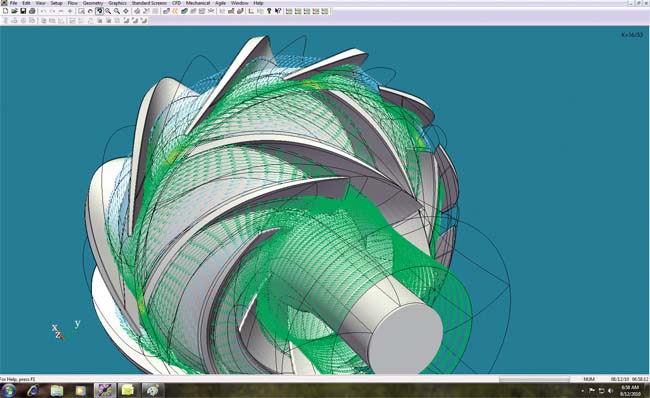Open the Mechanical menu
Viewport: 650px width, 398px height.
coord(198,3)
